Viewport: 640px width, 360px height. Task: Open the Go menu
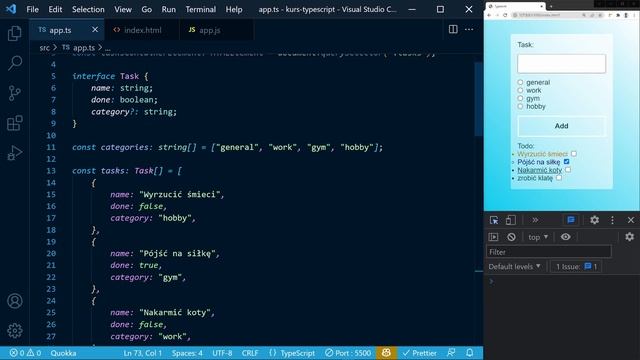pos(147,9)
